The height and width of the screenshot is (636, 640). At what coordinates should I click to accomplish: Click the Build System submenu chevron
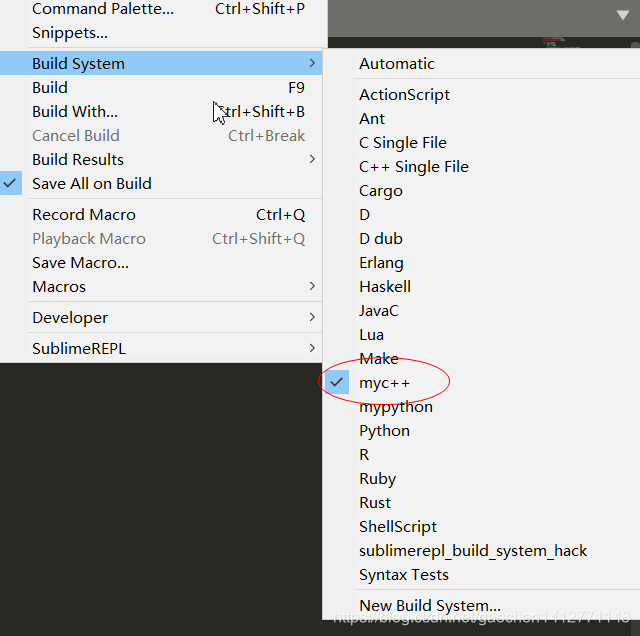click(312, 63)
